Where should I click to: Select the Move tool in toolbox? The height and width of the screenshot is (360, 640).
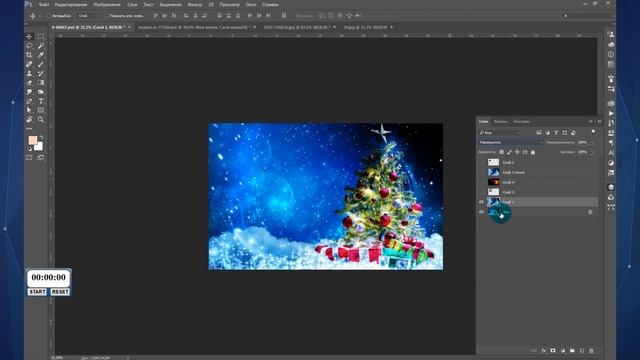29,36
